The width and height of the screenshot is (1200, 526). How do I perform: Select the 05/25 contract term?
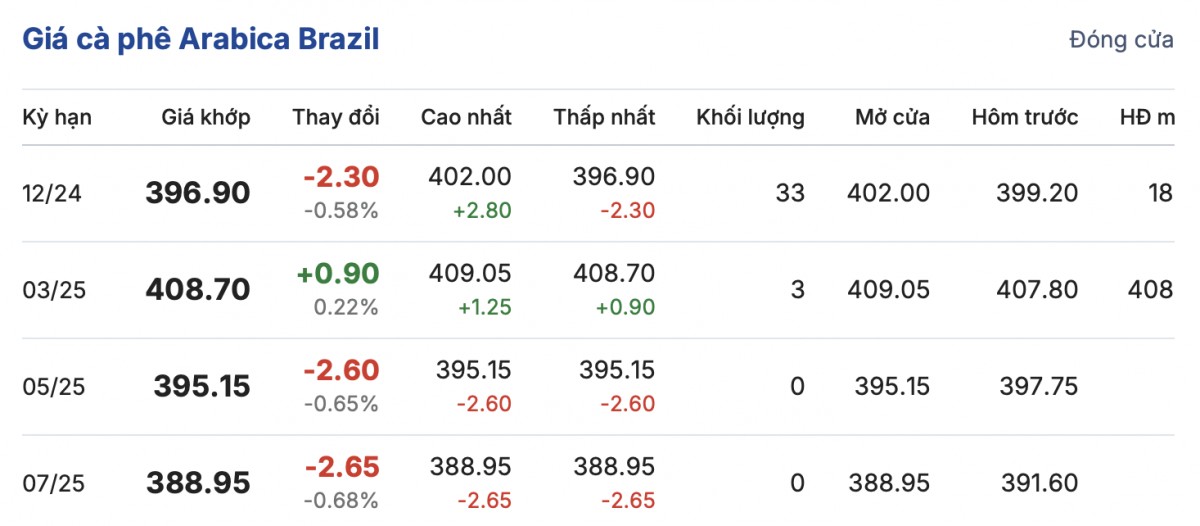click(x=52, y=386)
